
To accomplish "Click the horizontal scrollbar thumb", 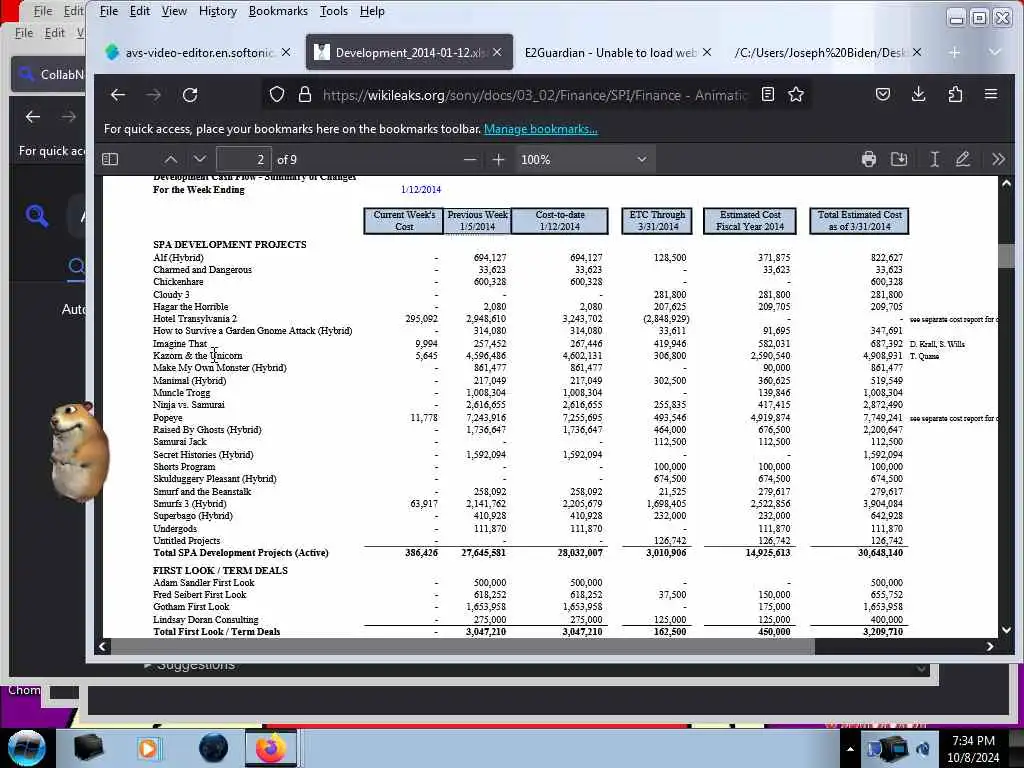I will coord(462,647).
